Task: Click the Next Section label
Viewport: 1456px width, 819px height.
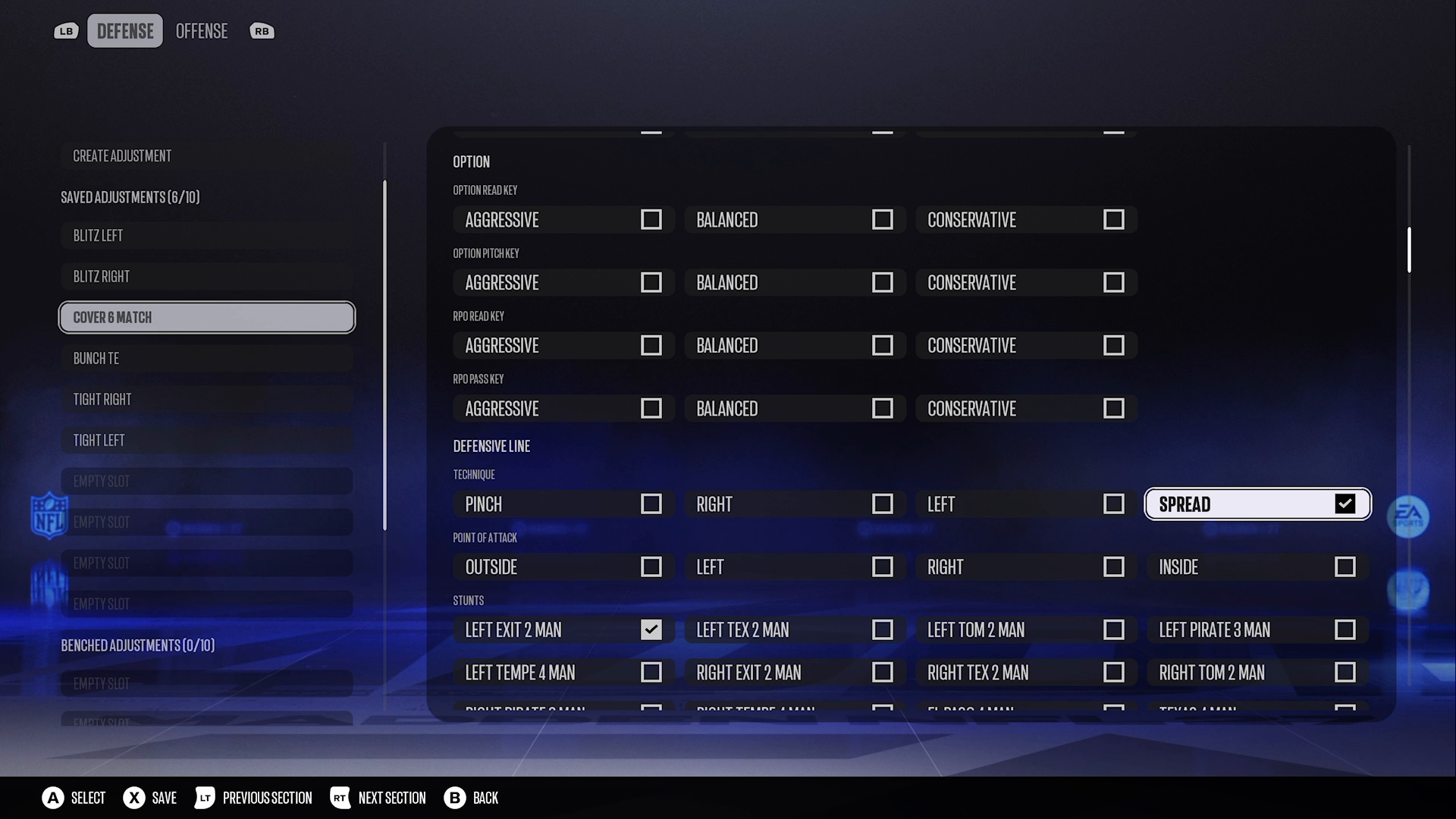Action: (x=392, y=798)
